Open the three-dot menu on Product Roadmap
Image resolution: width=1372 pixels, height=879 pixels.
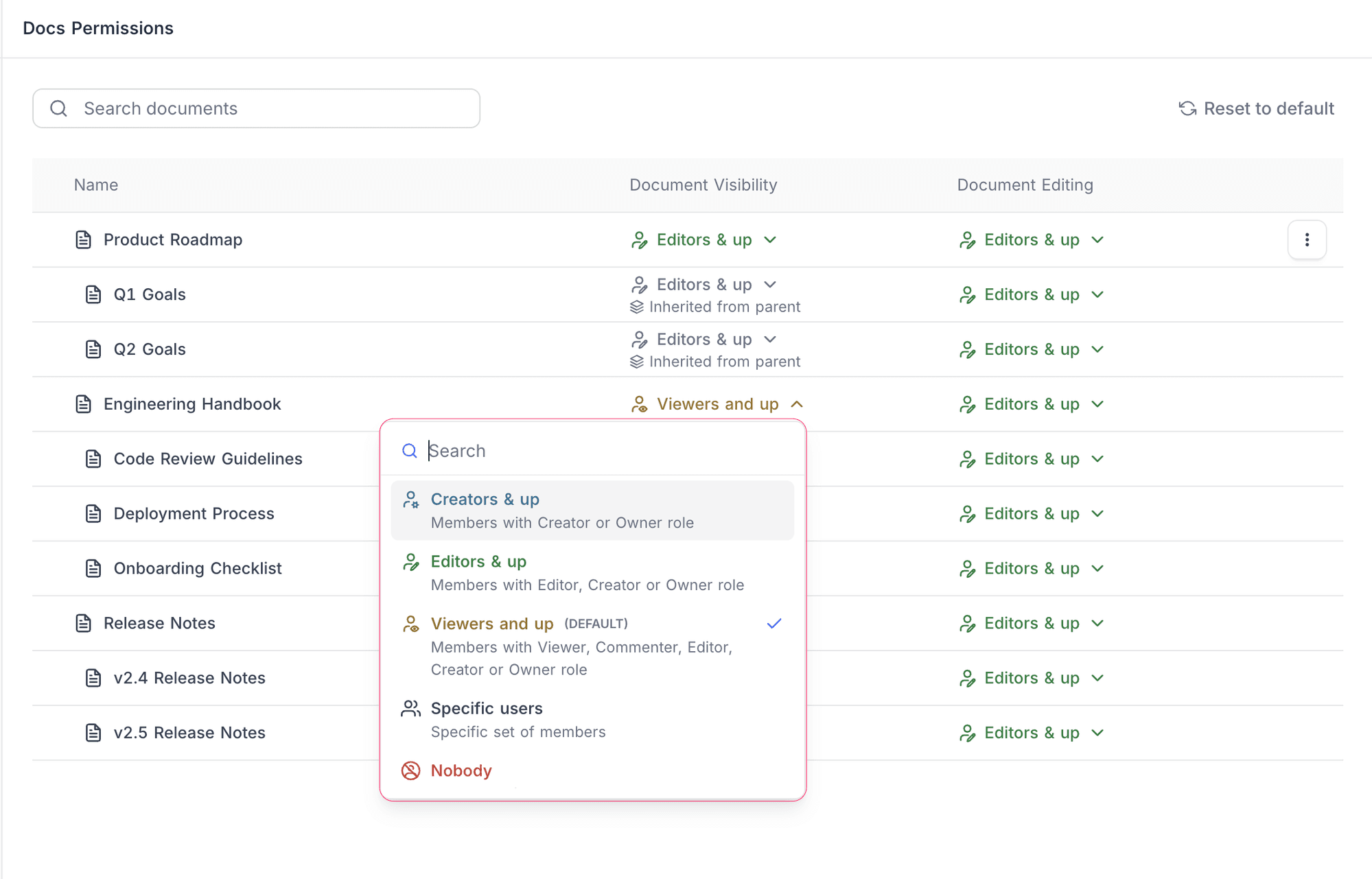pyautogui.click(x=1307, y=239)
